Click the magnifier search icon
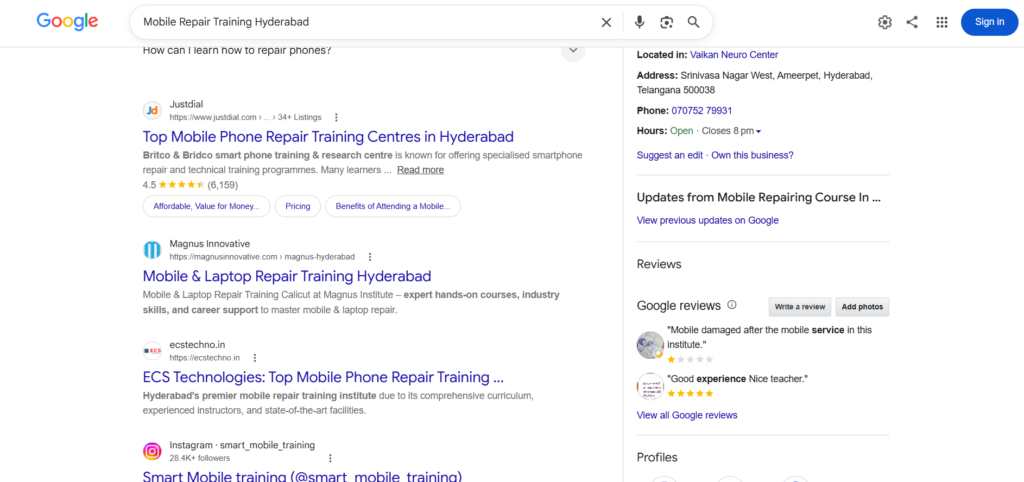 (694, 22)
